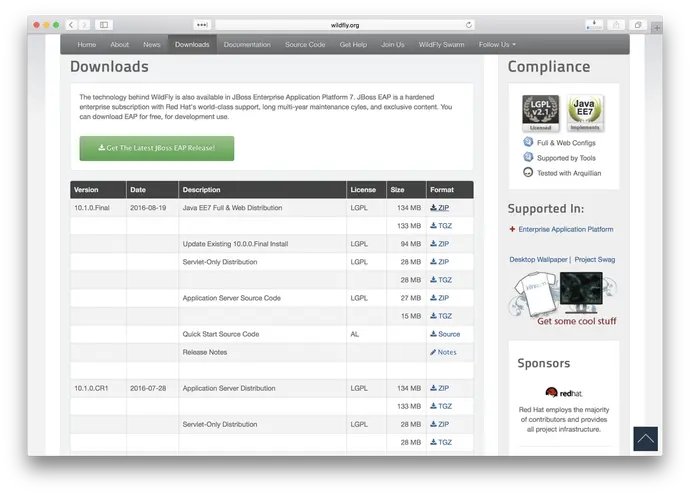
Task: Click Get The Latest JBoss EAP Release button
Action: pyautogui.click(x=157, y=148)
